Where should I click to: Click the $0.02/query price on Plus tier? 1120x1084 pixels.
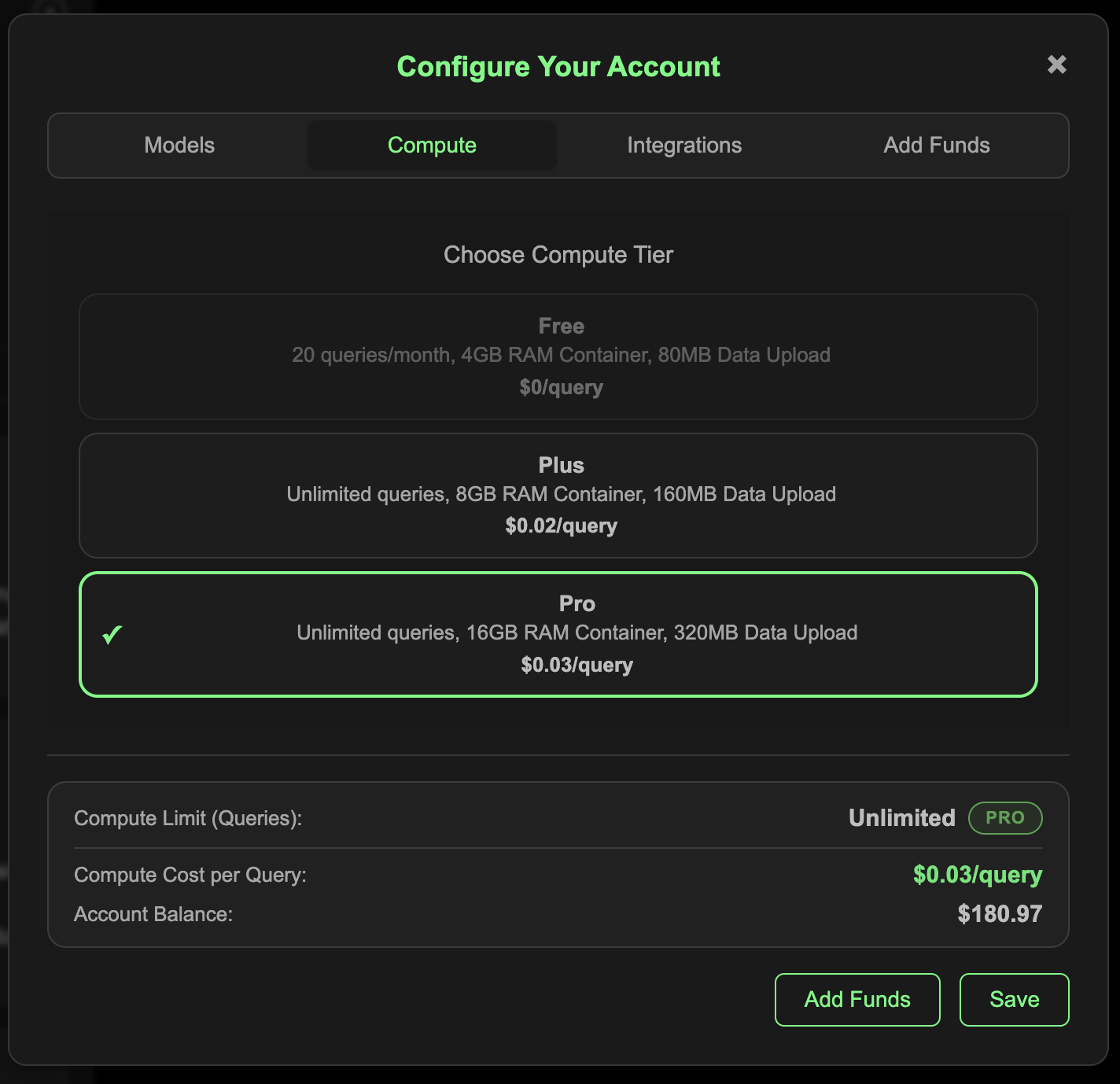point(560,525)
